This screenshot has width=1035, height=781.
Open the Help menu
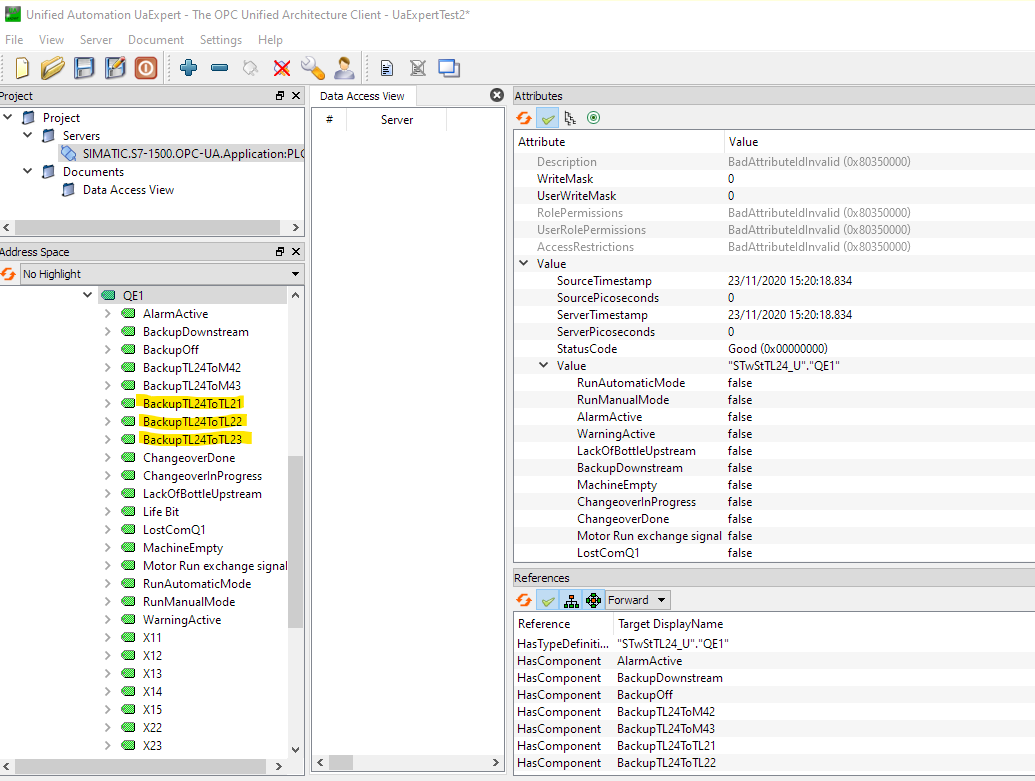[x=270, y=40]
